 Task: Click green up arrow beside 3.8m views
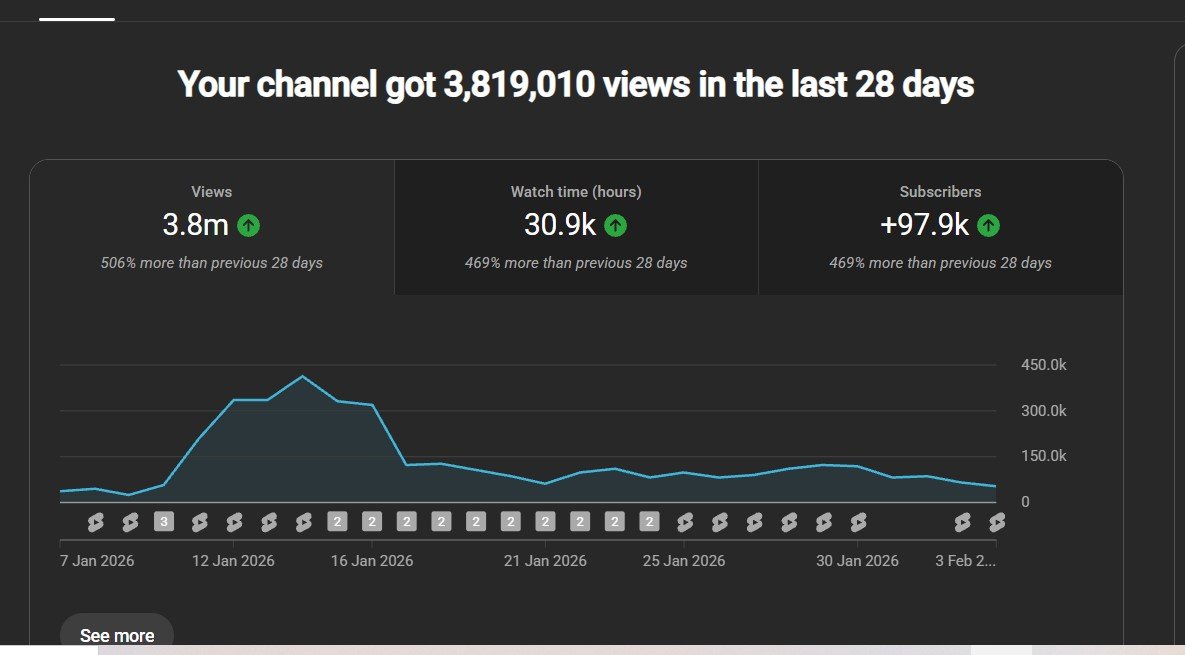pyautogui.click(x=249, y=226)
